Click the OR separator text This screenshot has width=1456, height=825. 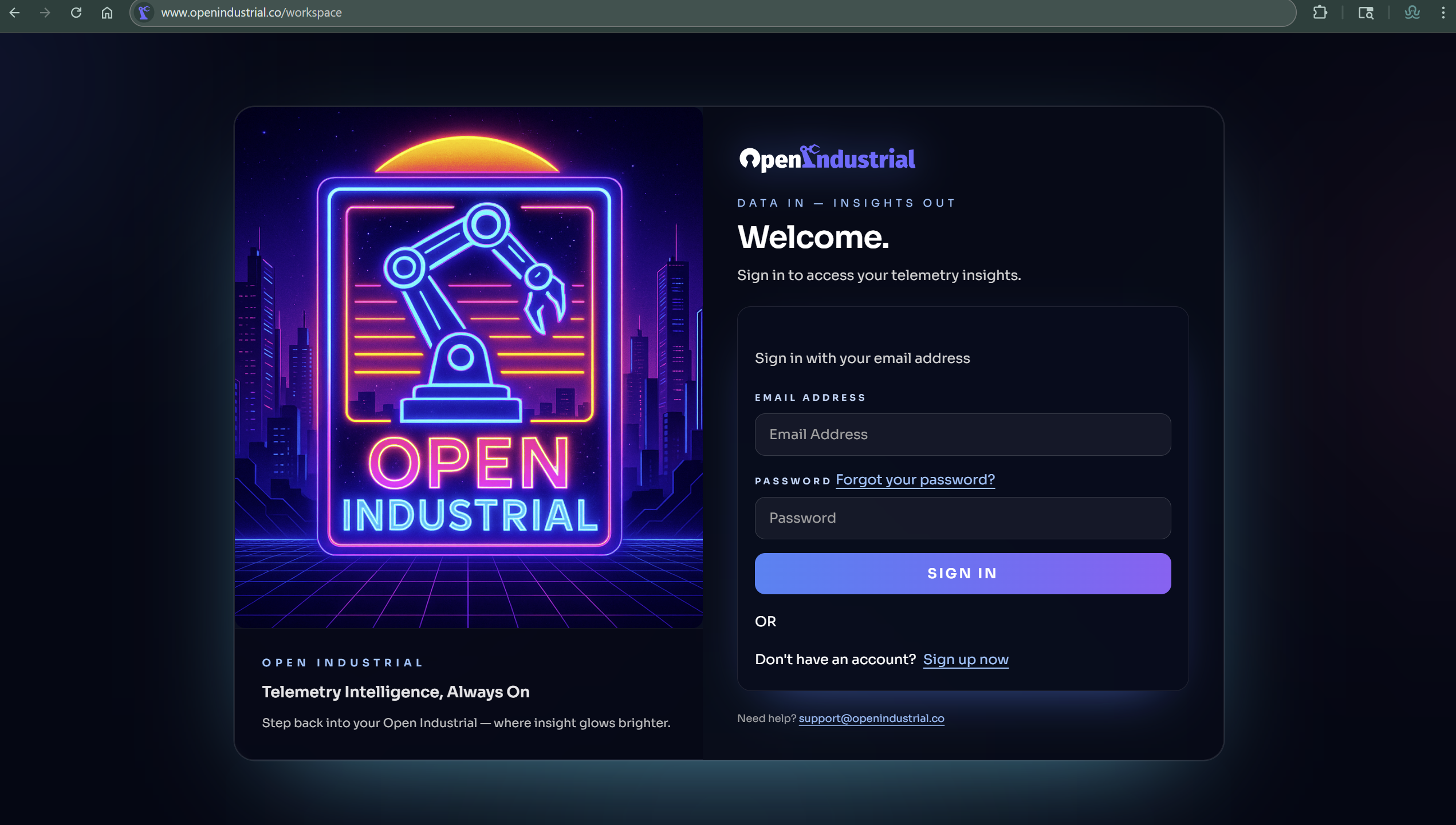tap(765, 622)
